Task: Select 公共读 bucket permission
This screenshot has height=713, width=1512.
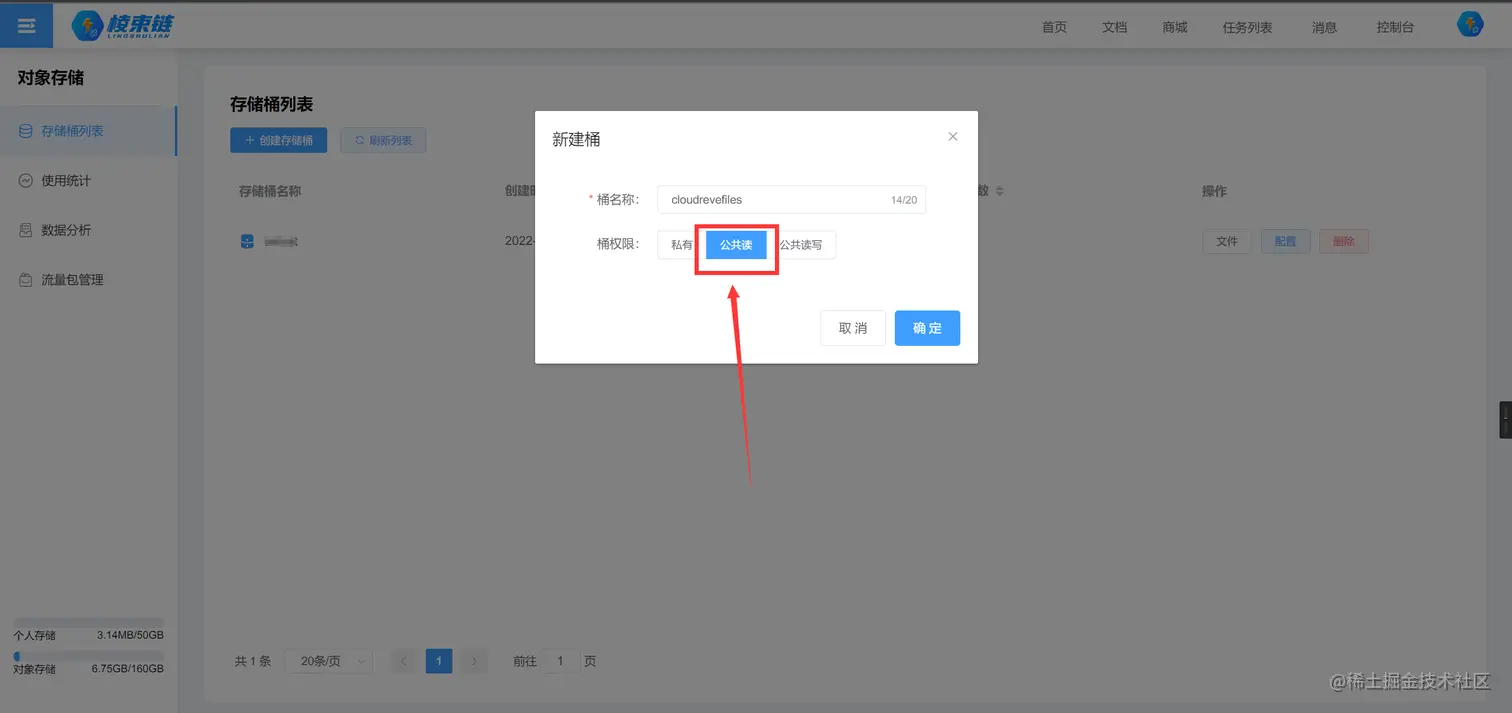Action: (x=736, y=245)
